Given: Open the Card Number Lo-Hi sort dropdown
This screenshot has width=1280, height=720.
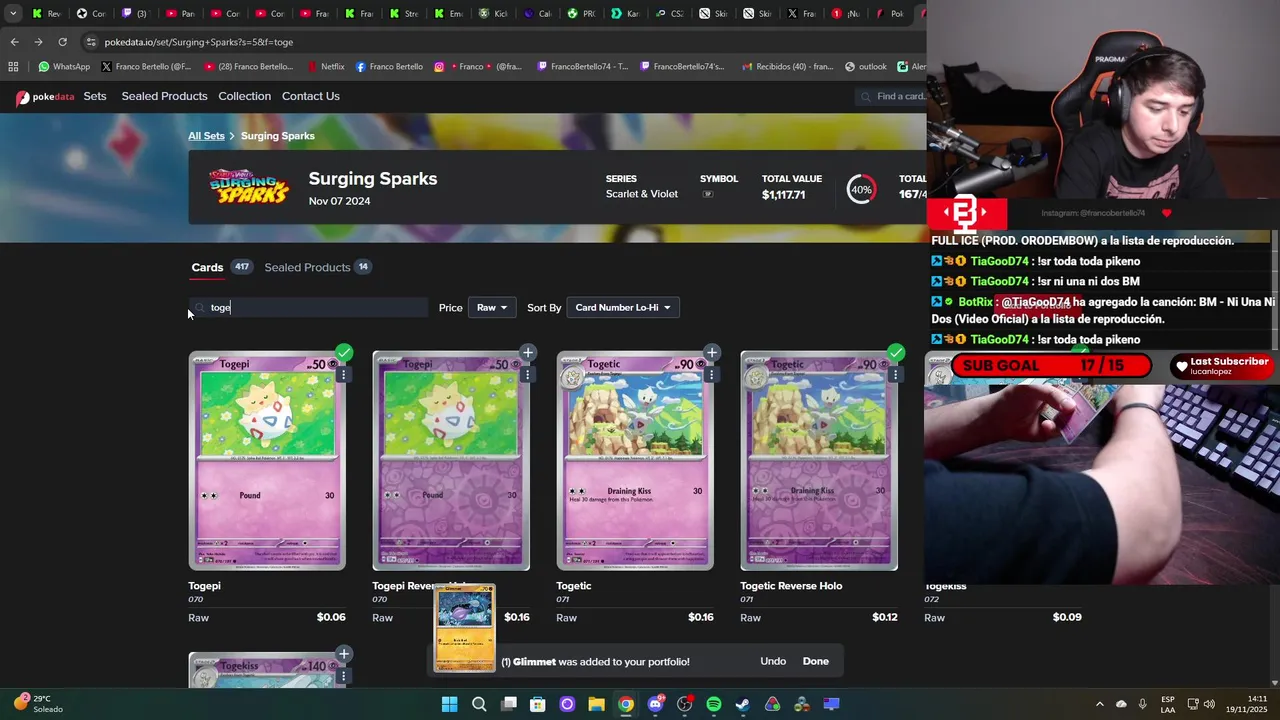Looking at the screenshot, I should pos(623,307).
